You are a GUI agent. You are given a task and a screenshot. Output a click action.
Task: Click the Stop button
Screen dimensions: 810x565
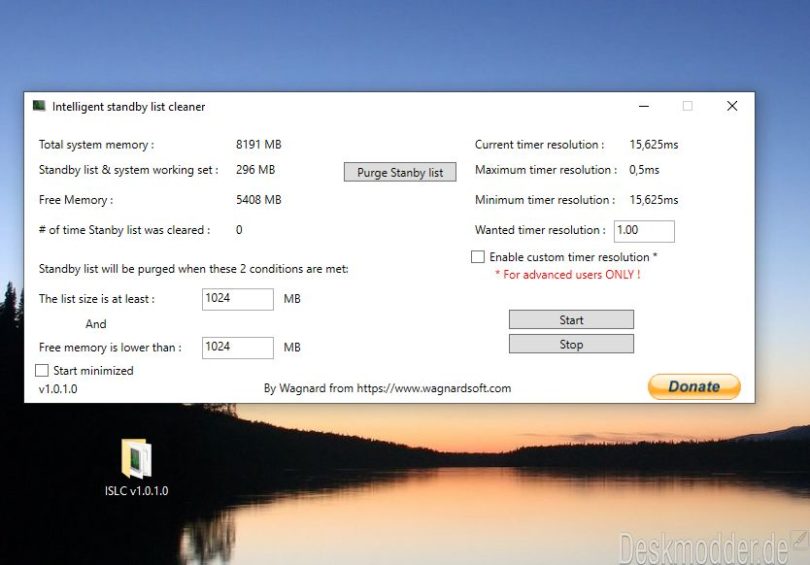point(571,344)
